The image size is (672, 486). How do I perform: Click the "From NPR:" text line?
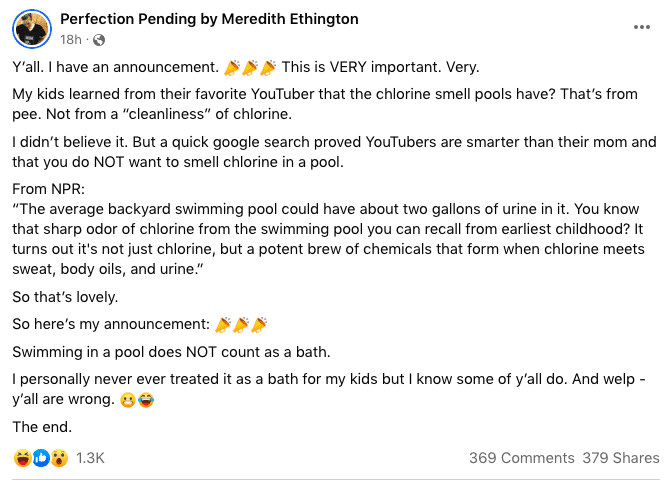pyautogui.click(x=48, y=189)
